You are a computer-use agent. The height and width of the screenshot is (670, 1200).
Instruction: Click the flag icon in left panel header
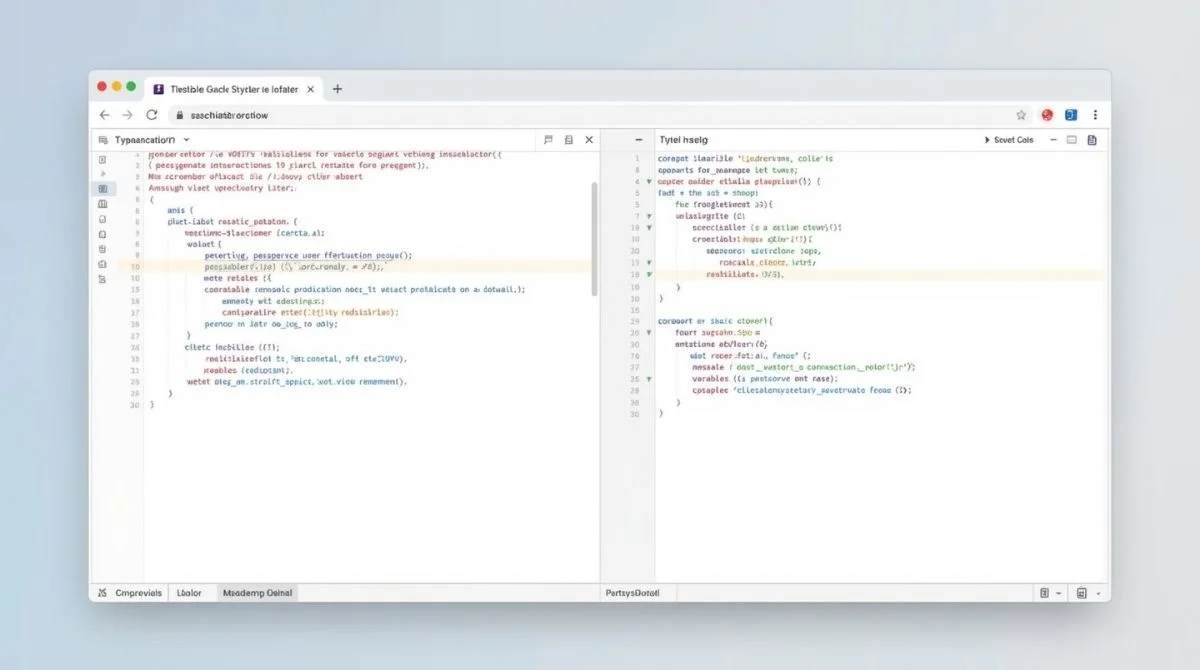tap(548, 140)
